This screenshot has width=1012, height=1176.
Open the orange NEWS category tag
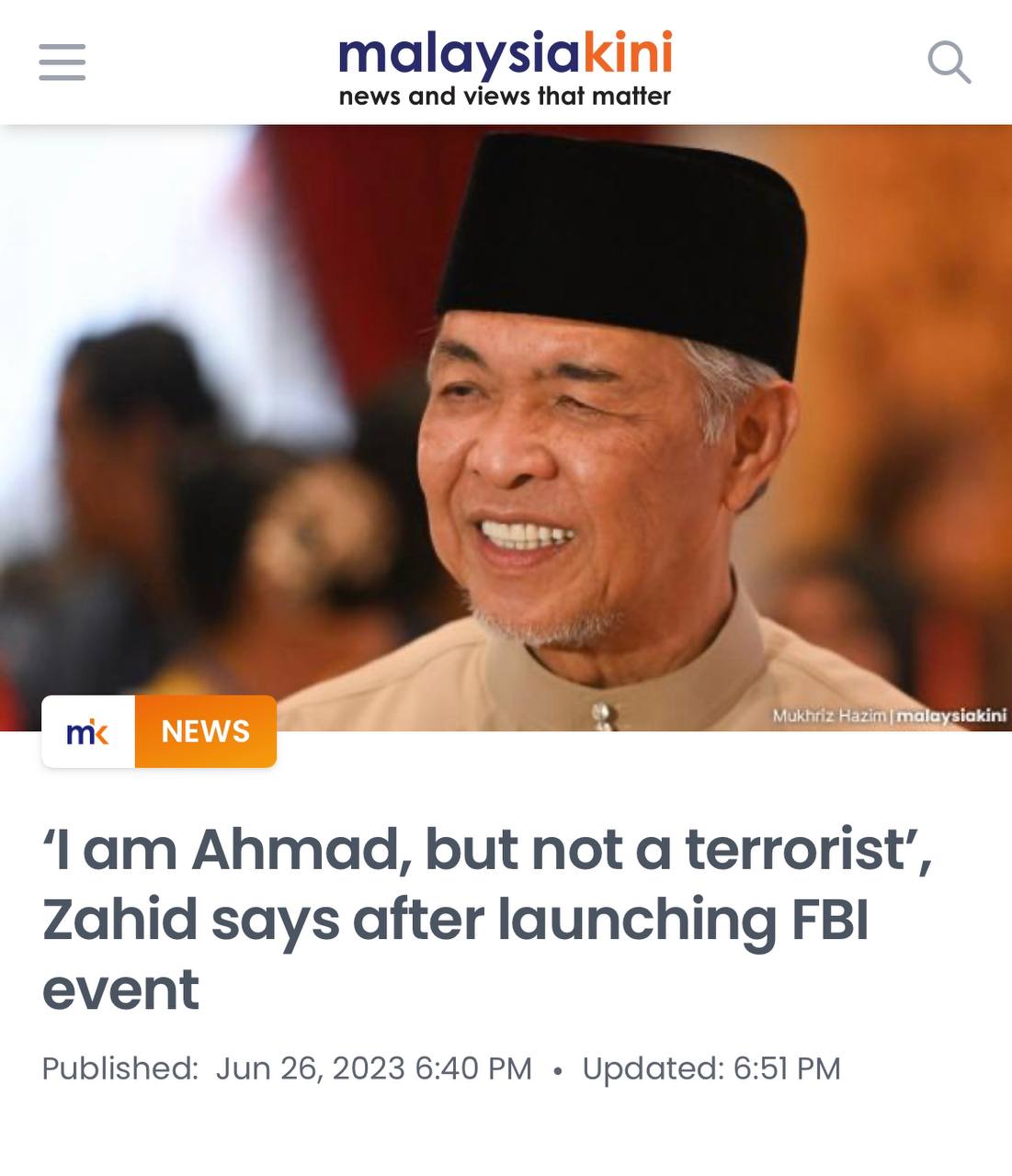(x=206, y=731)
